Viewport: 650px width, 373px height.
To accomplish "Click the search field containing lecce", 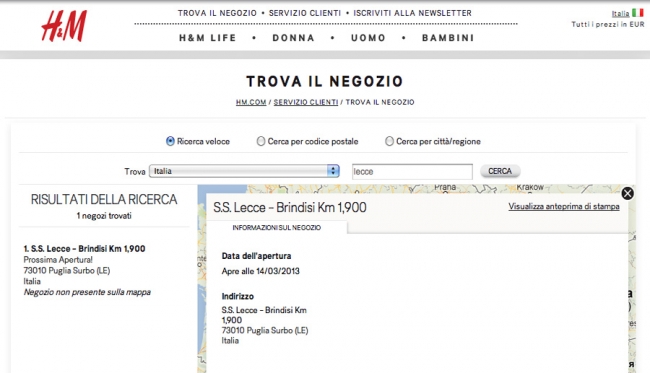I will tap(412, 172).
